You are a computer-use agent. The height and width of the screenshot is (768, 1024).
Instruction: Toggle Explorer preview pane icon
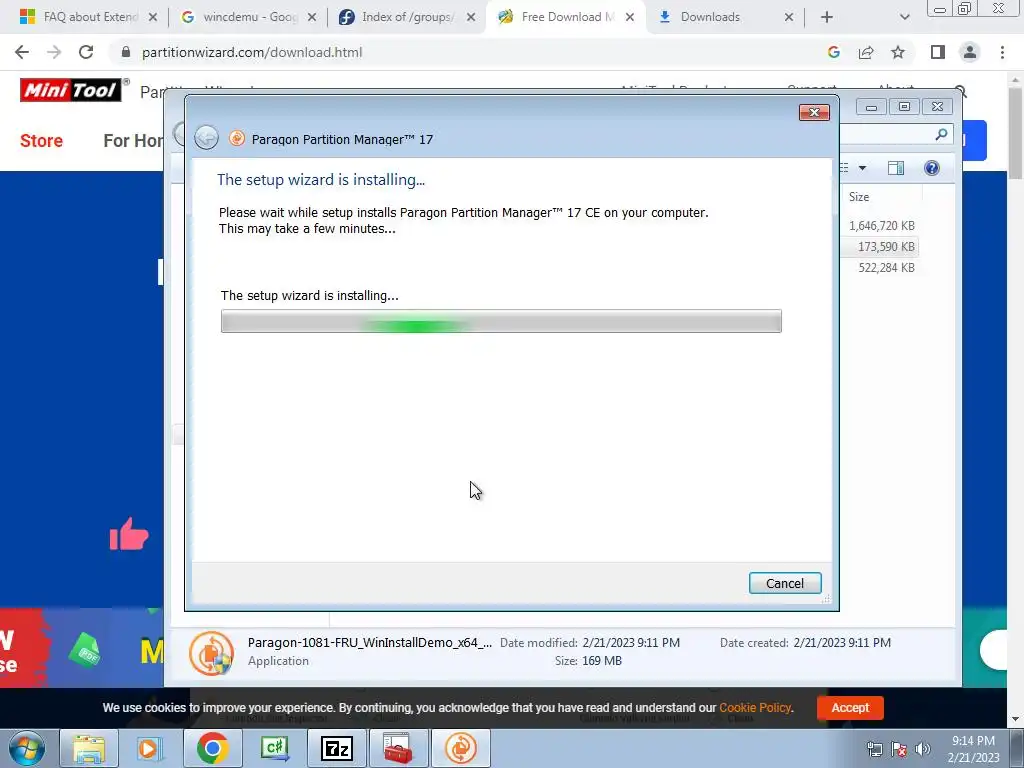coord(896,168)
